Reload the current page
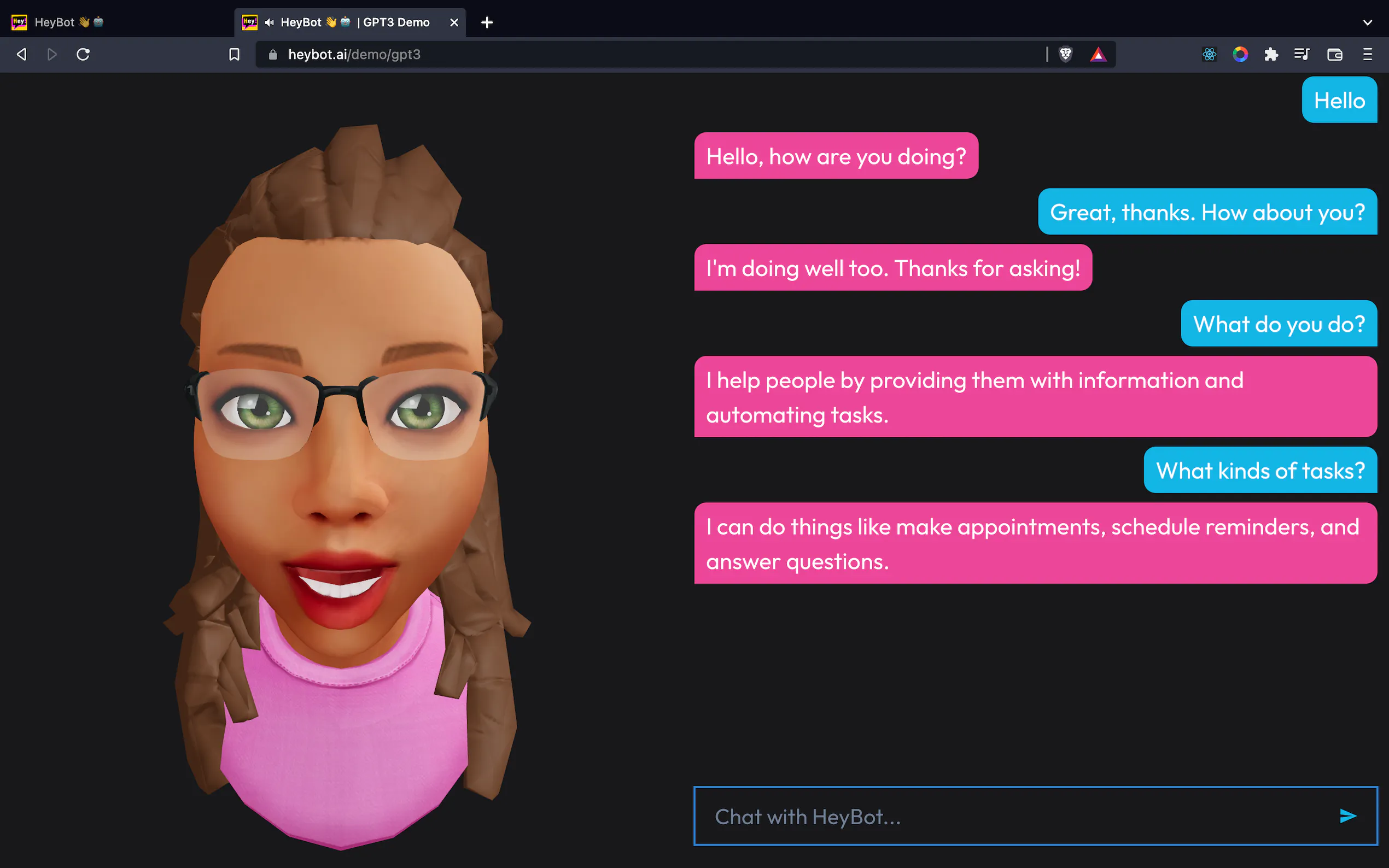 tap(83, 55)
